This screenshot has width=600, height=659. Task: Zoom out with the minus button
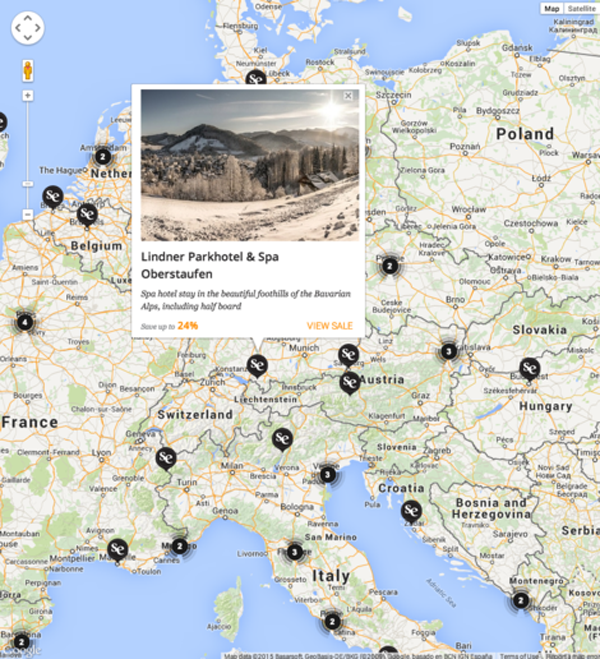[28, 214]
